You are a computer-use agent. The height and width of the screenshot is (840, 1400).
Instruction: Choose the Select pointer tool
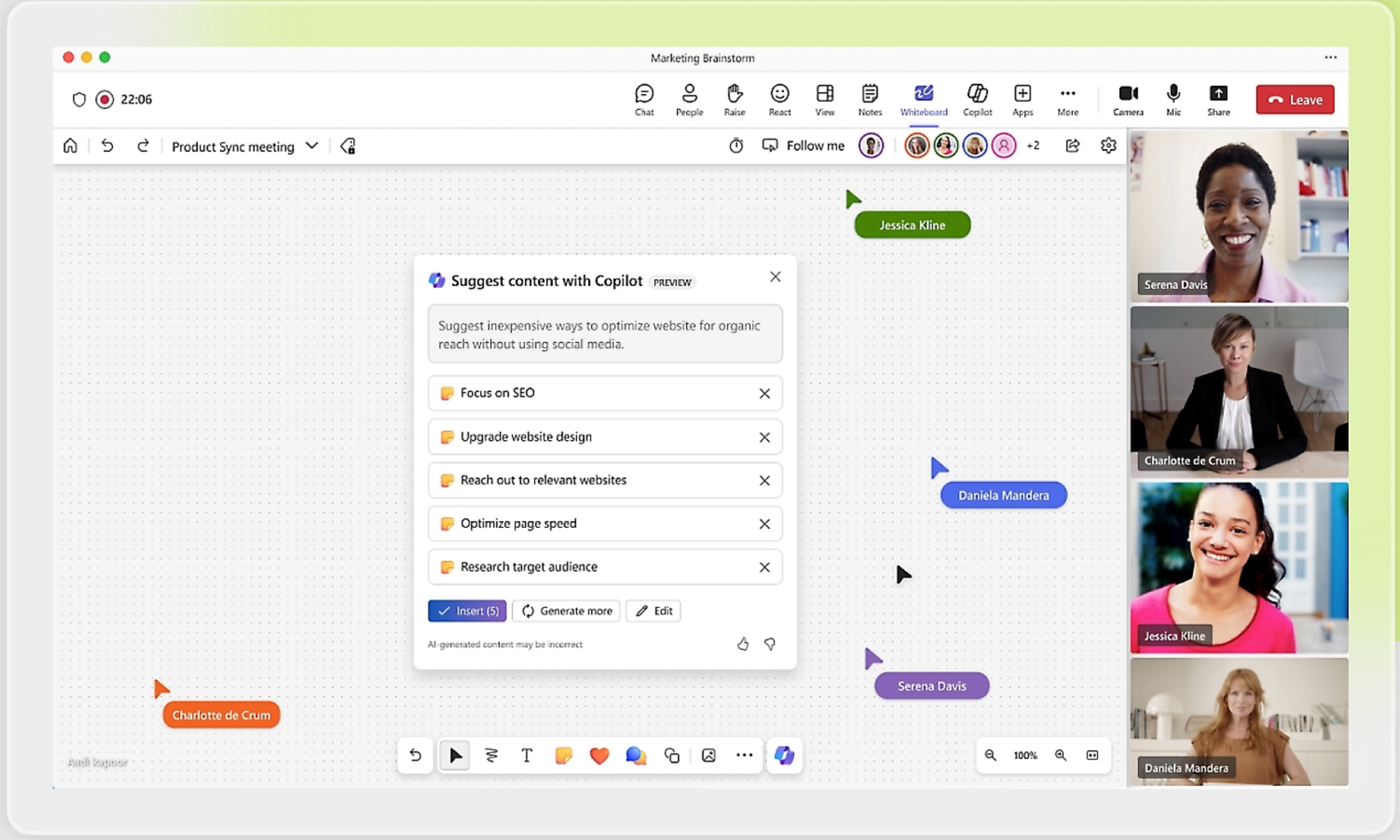pyautogui.click(x=455, y=755)
